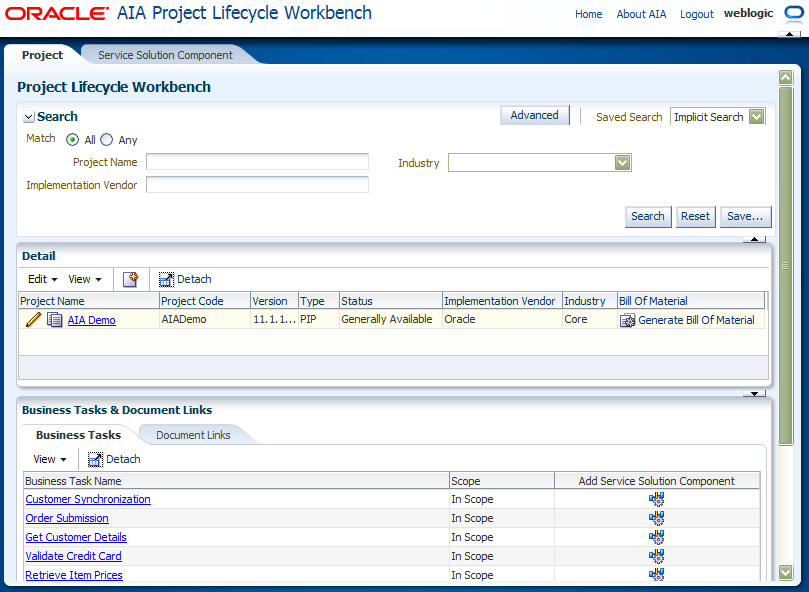Open the Retrieve Item Prices link
The width and height of the screenshot is (809, 592).
(74, 575)
